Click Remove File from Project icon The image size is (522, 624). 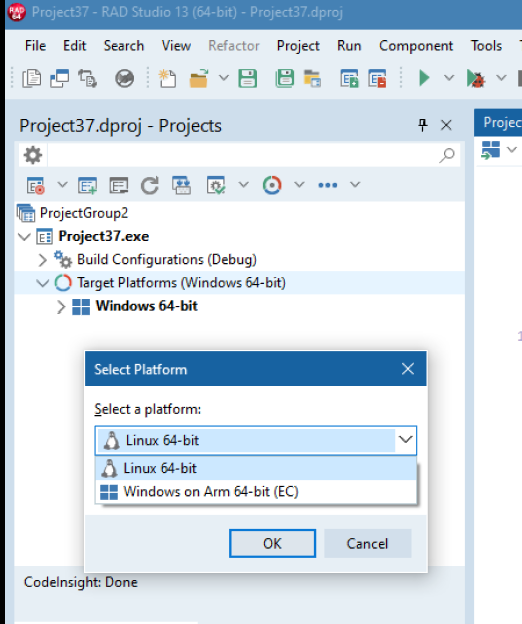377,78
